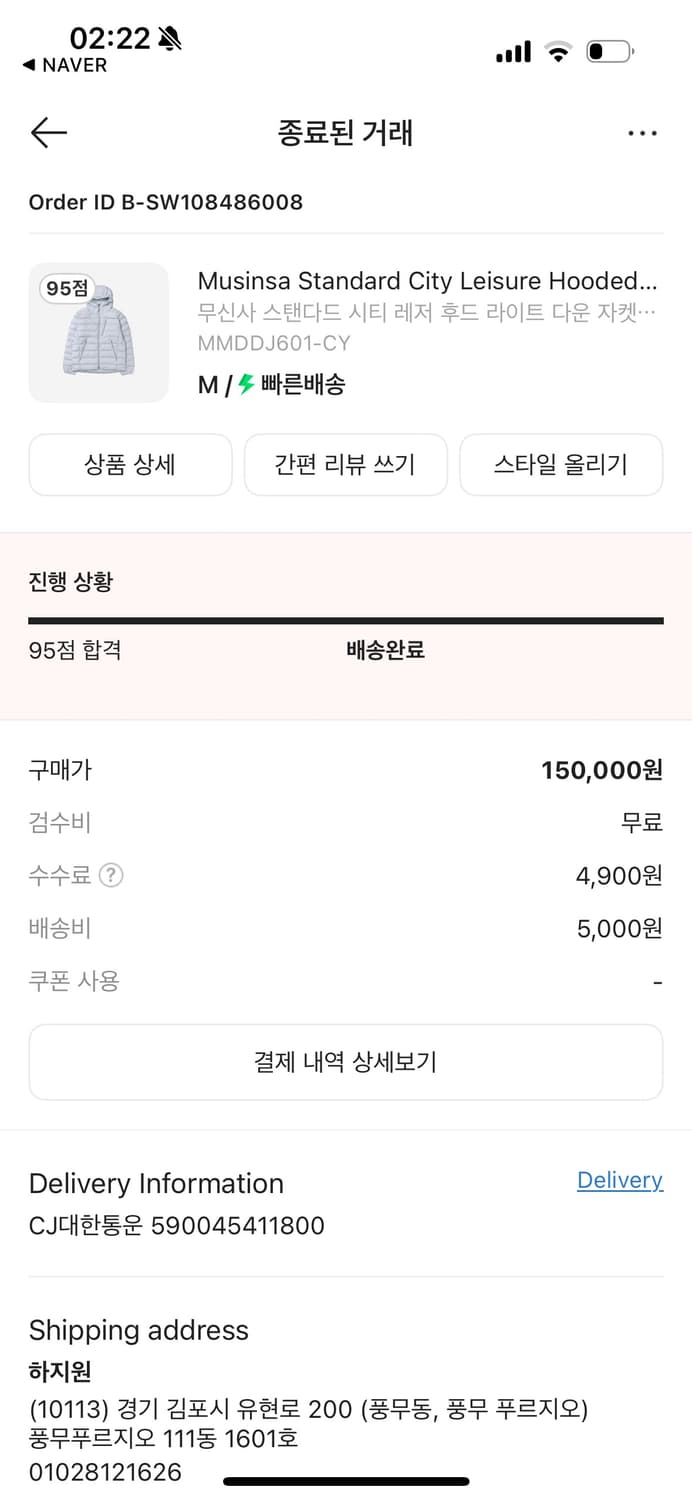Tap the Musinsa Standard City Leisure Hooded title
Image resolution: width=692 pixels, height=1500 pixels.
point(427,281)
